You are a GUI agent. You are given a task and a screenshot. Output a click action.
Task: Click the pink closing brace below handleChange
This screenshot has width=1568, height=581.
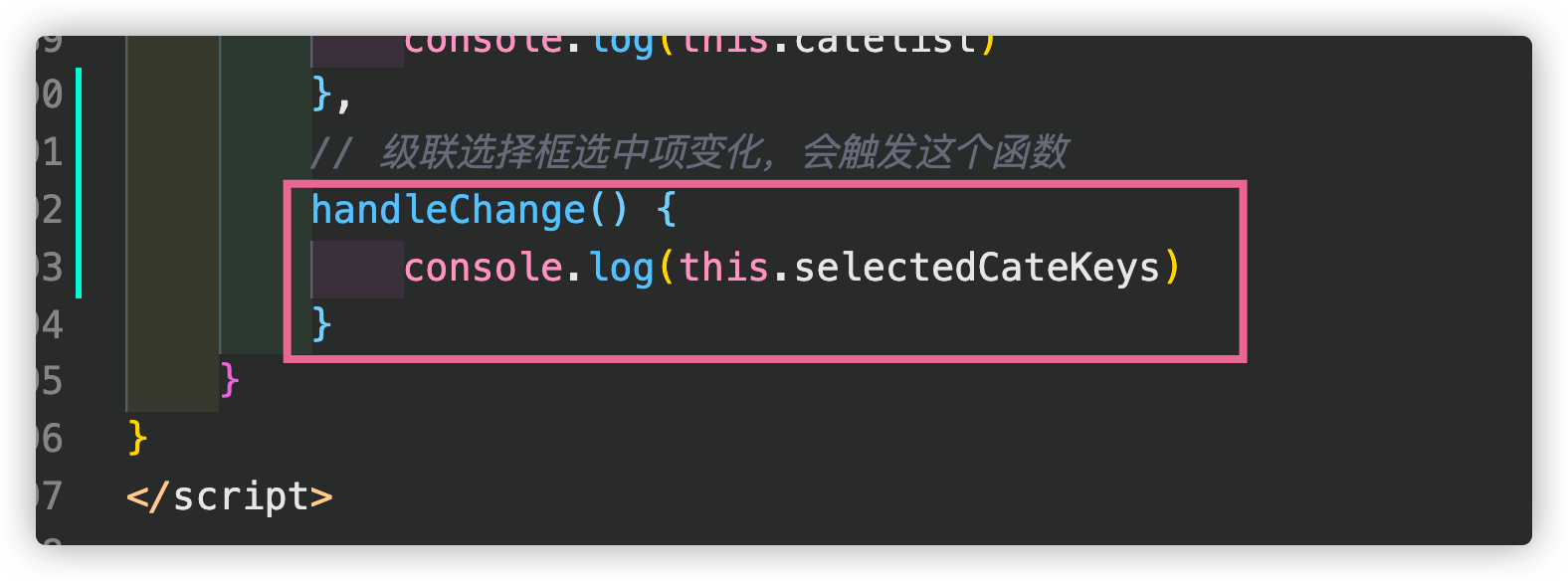click(230, 381)
